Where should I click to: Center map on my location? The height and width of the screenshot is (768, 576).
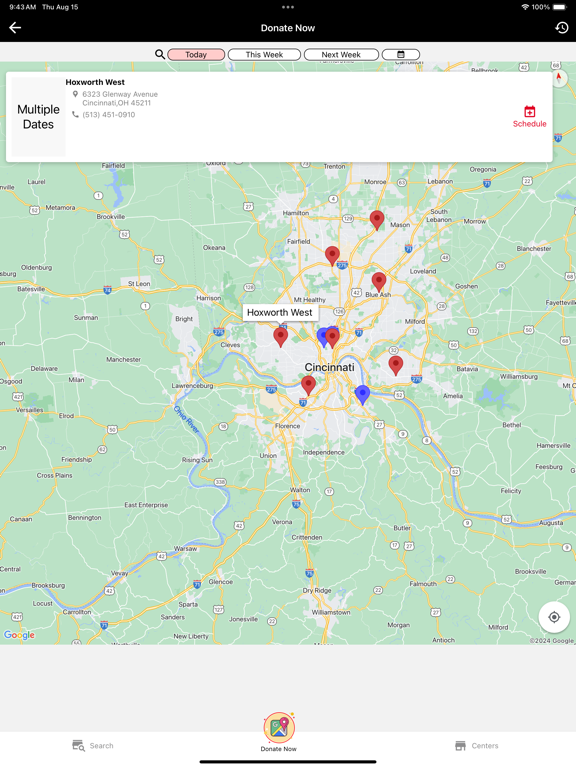point(554,617)
